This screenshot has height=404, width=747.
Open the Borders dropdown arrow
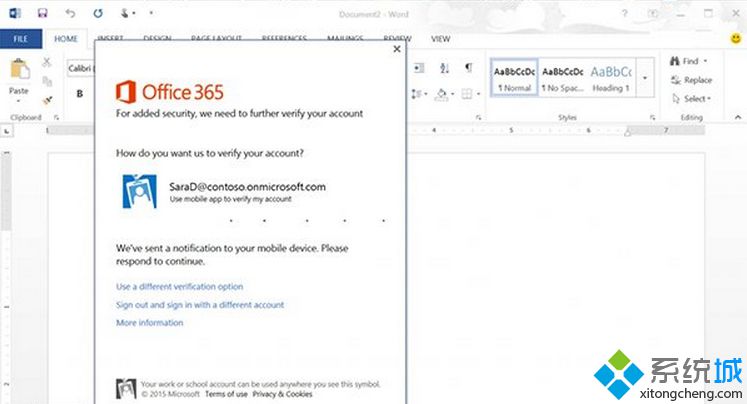pos(478,94)
